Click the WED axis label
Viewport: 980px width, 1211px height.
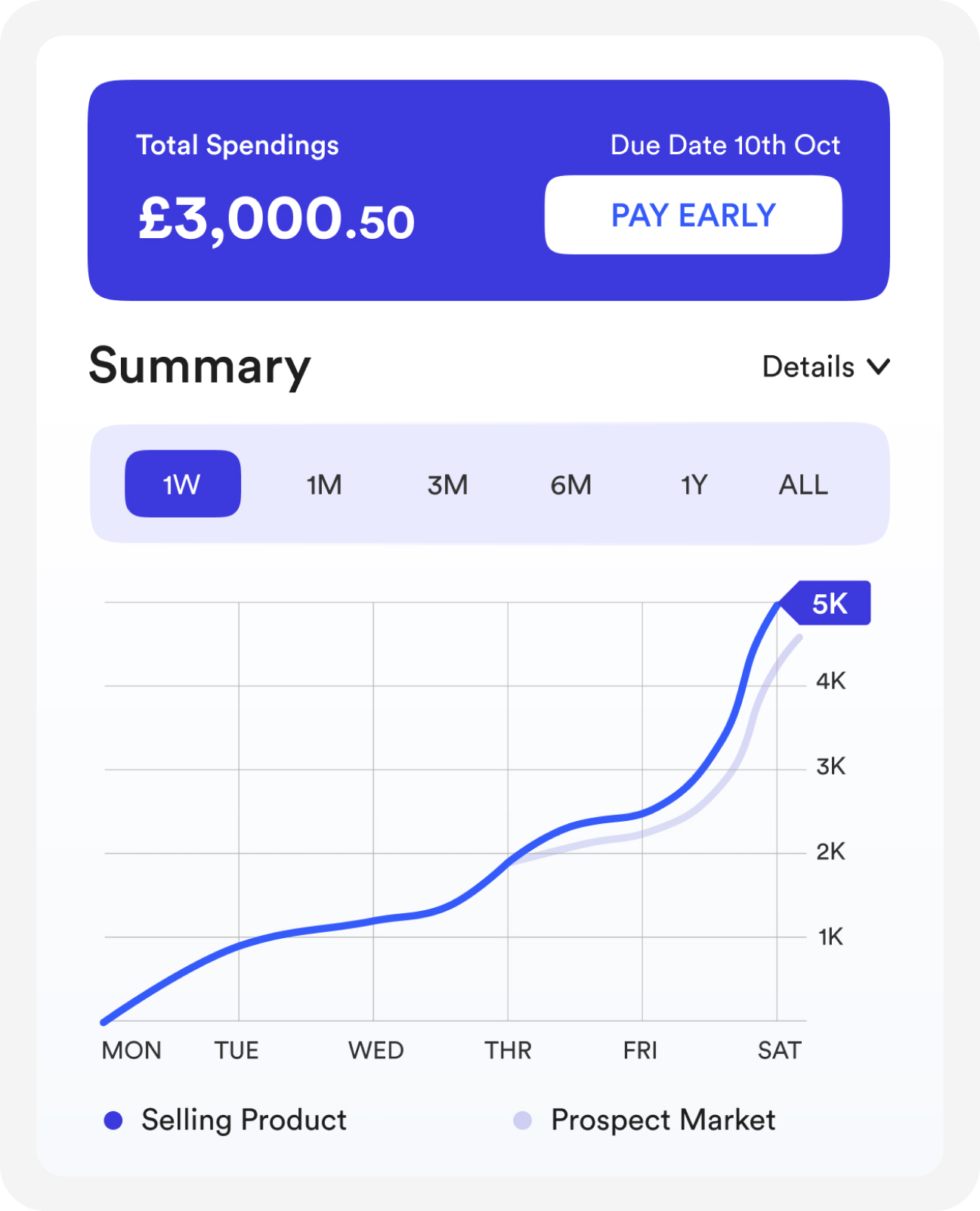point(376,1050)
